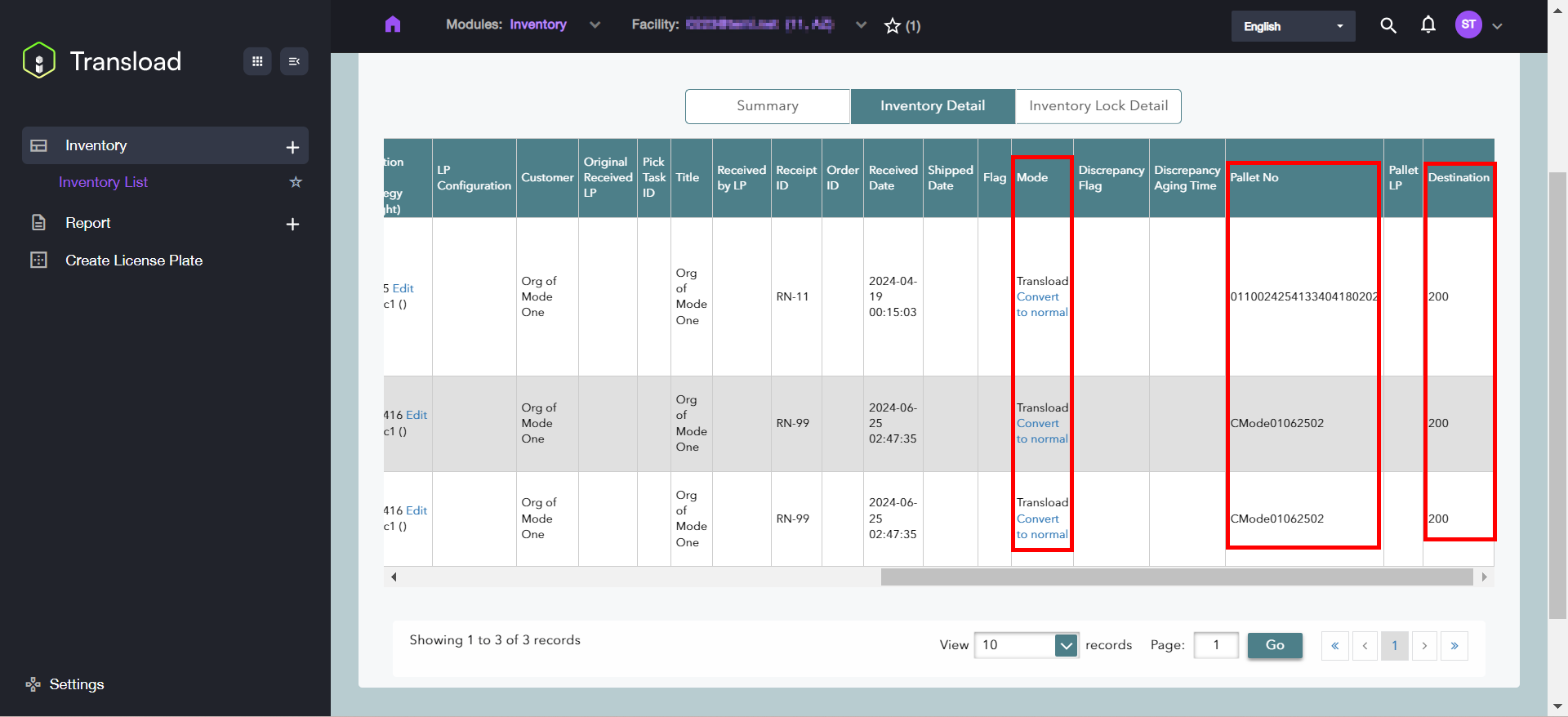
Task: Expand the Inventory section plus icon
Action: pyautogui.click(x=292, y=147)
